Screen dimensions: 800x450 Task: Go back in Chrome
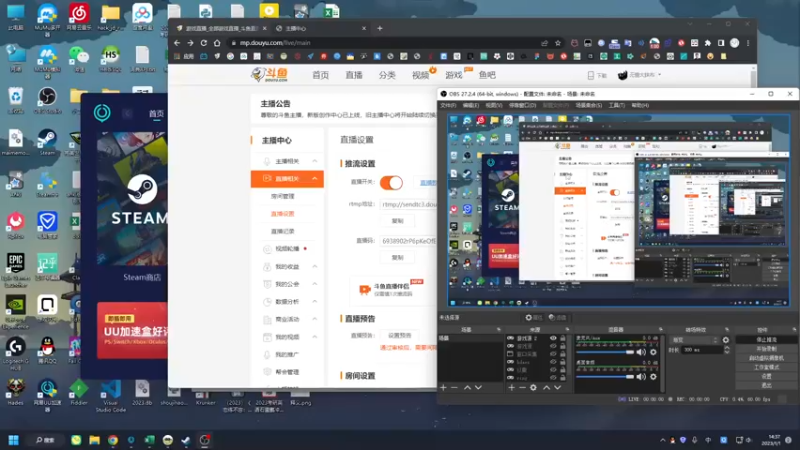pyautogui.click(x=177, y=43)
